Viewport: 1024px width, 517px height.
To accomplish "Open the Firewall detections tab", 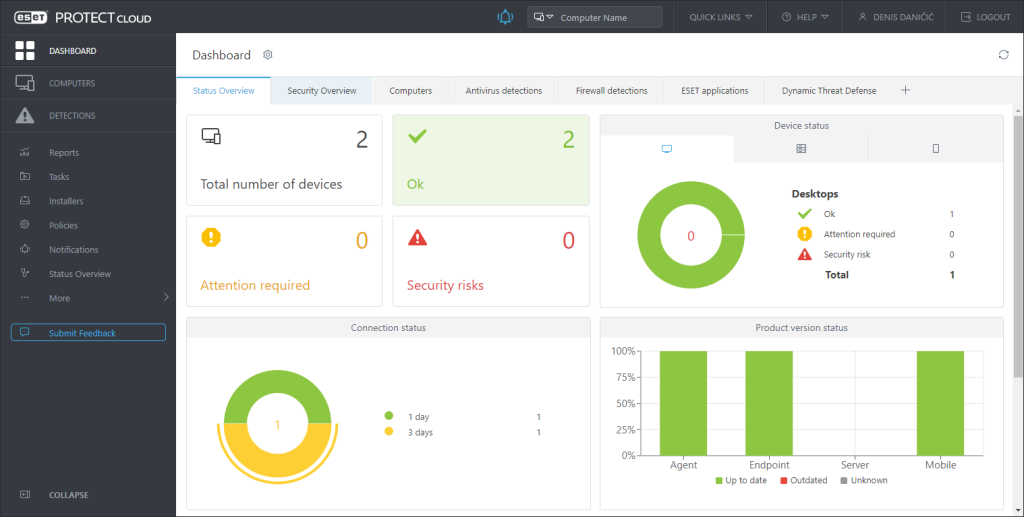I will [x=611, y=91].
